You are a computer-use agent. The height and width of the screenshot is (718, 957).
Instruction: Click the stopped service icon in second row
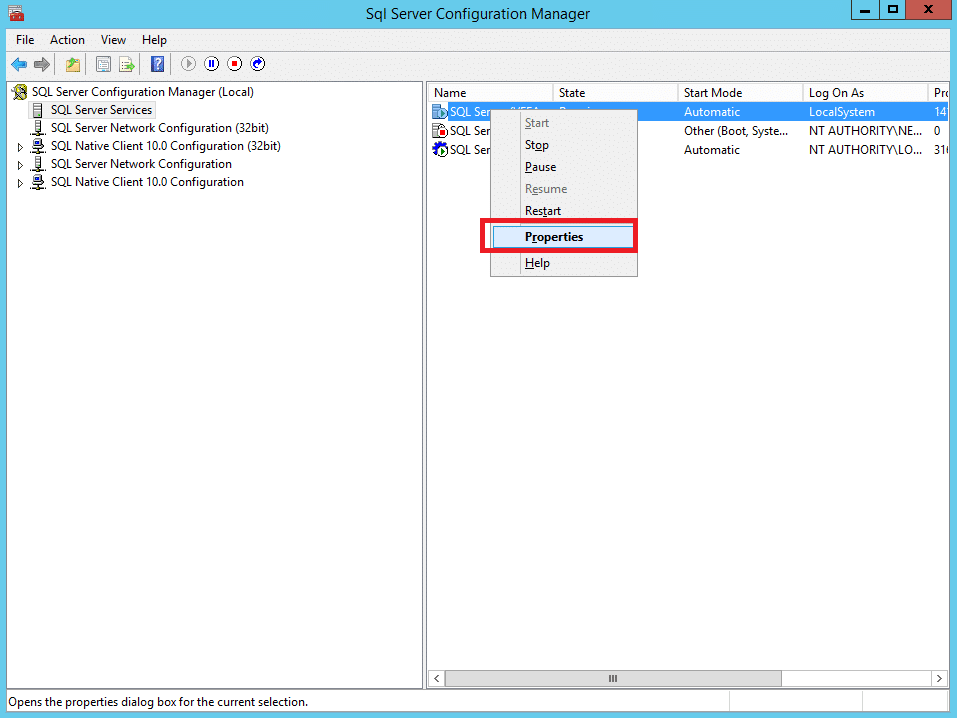pos(439,131)
